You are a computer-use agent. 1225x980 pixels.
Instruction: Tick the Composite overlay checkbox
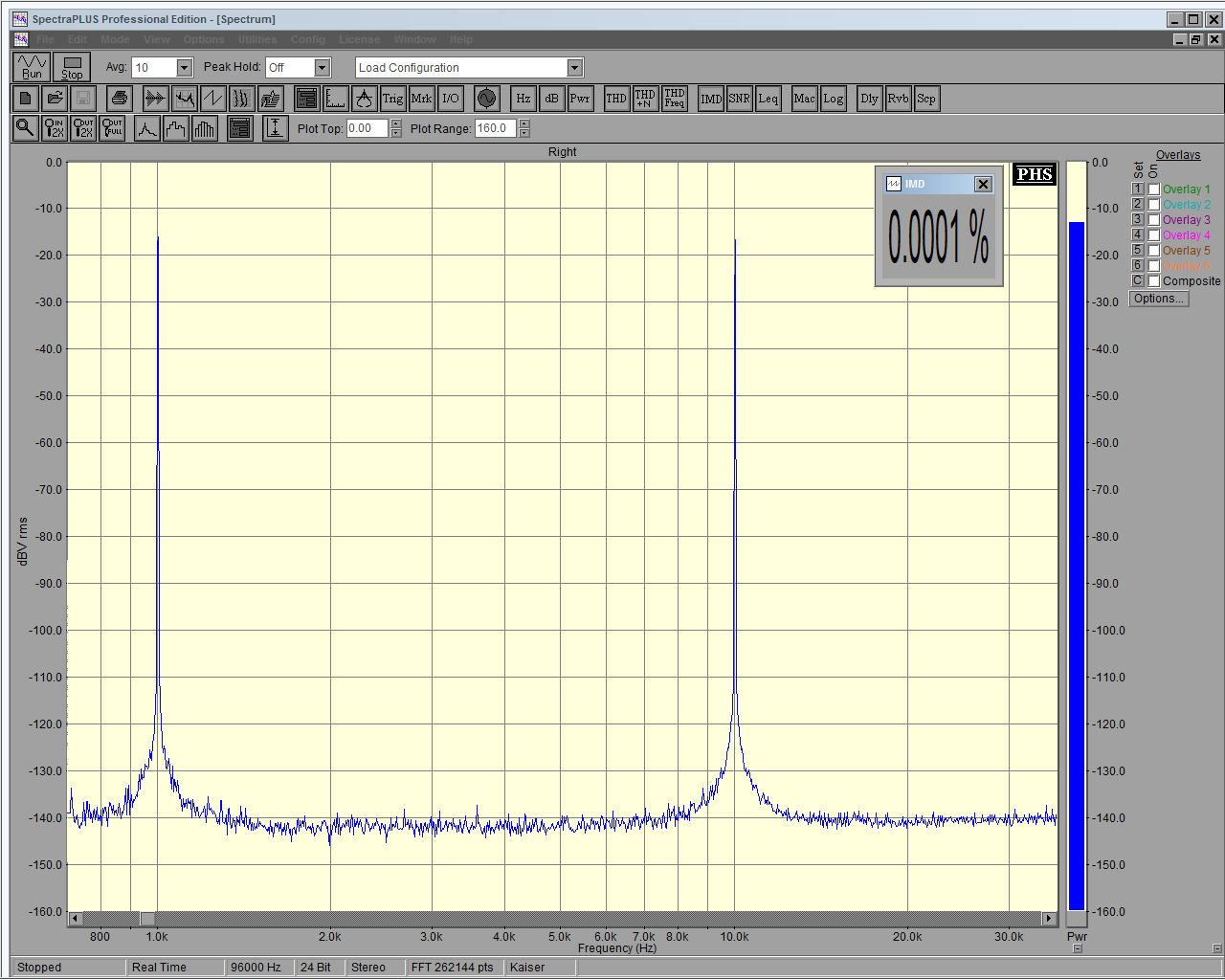(x=1154, y=281)
